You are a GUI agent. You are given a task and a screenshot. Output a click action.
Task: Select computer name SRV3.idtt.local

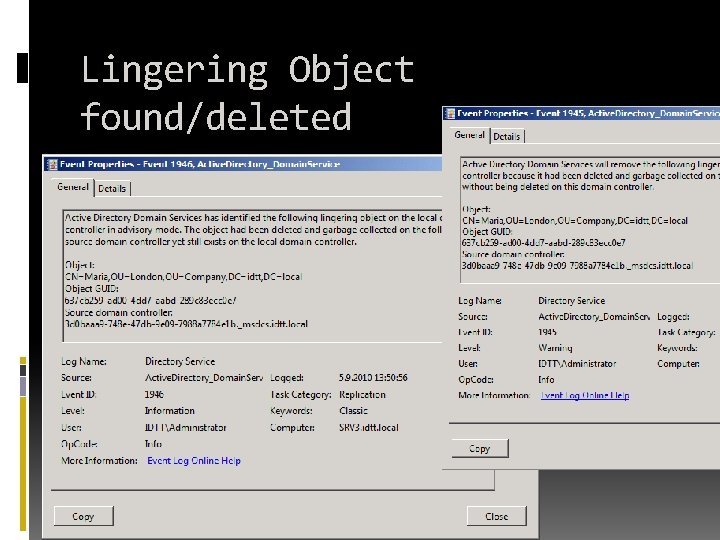[x=369, y=428]
